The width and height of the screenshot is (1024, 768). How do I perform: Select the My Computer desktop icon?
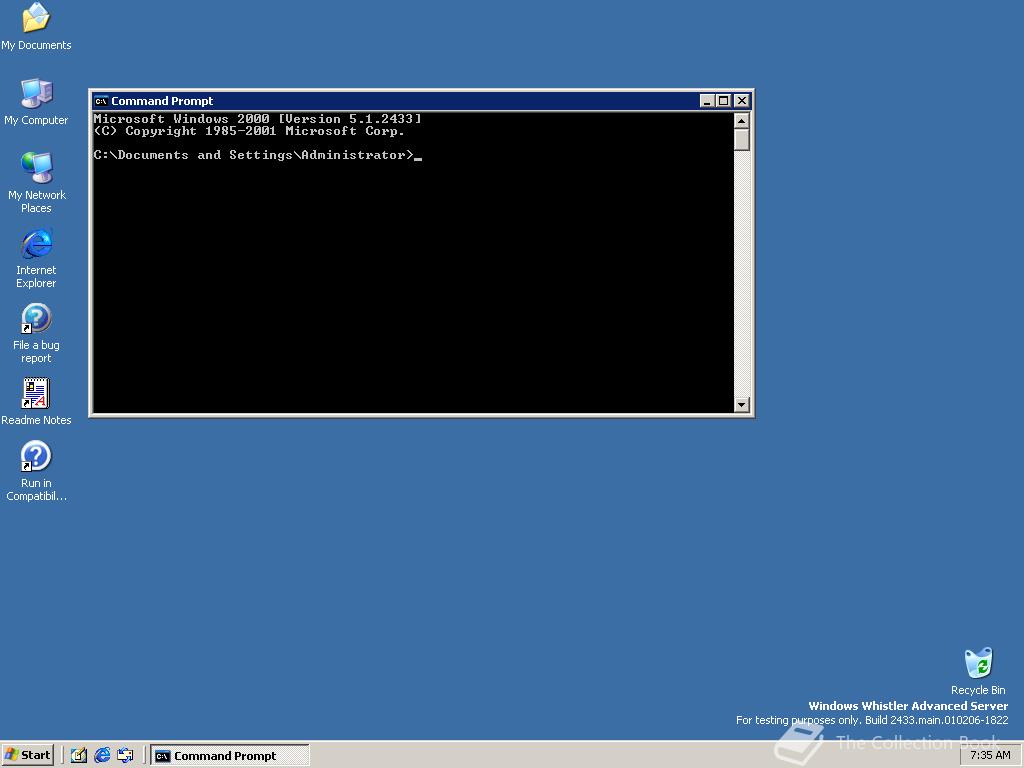tap(36, 101)
